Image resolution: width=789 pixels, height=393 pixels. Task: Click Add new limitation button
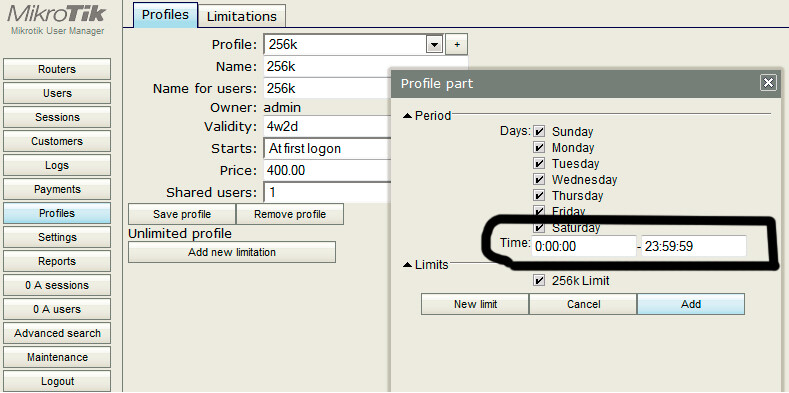point(231,252)
